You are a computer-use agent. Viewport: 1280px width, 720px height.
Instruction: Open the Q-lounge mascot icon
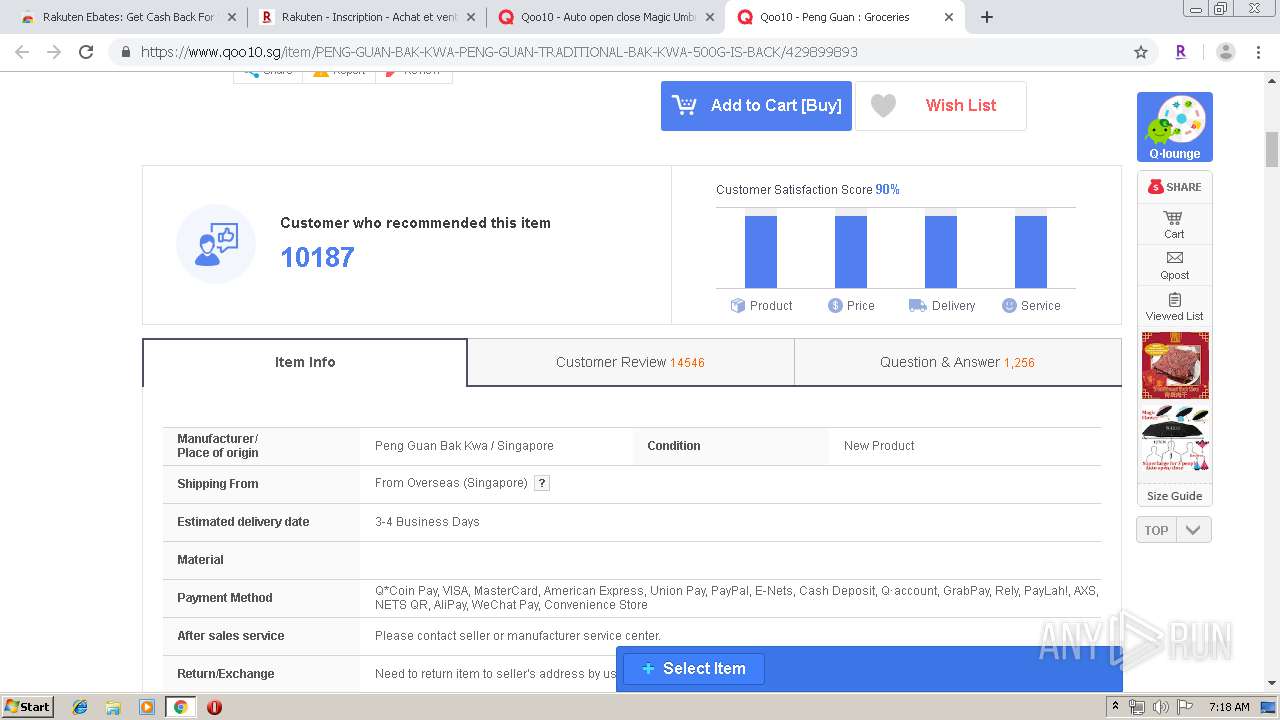(1174, 127)
